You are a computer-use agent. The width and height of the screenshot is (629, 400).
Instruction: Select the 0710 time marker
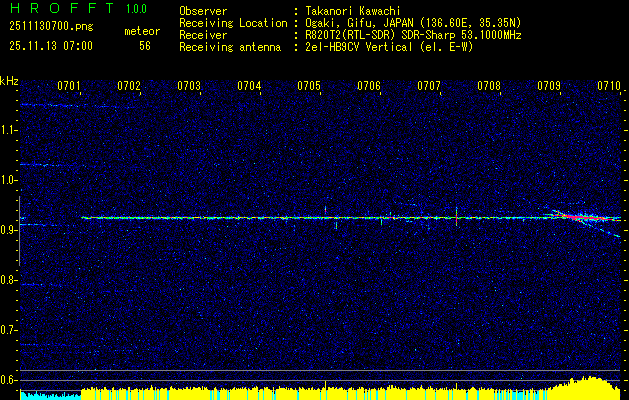tap(609, 87)
